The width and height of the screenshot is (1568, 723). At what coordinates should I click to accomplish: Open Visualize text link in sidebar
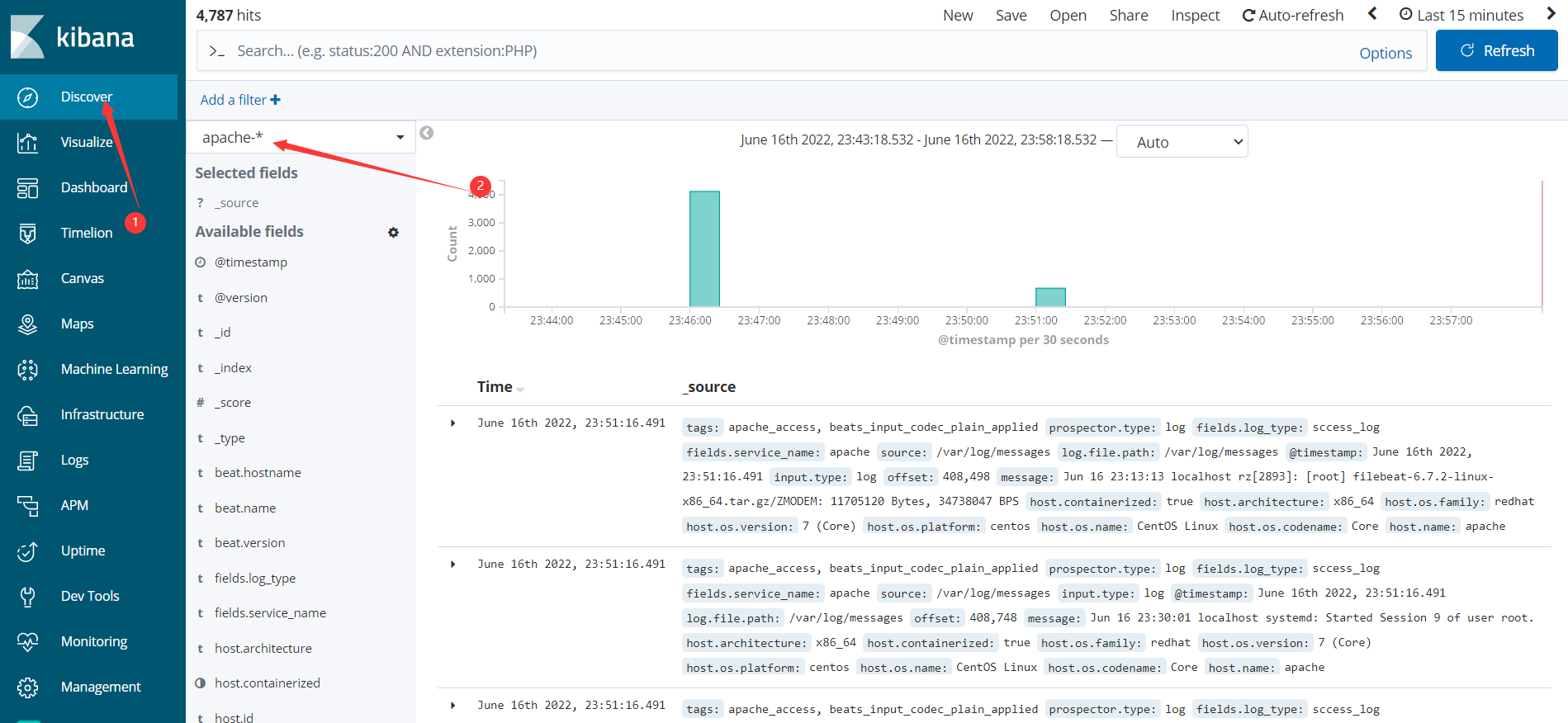coord(87,142)
